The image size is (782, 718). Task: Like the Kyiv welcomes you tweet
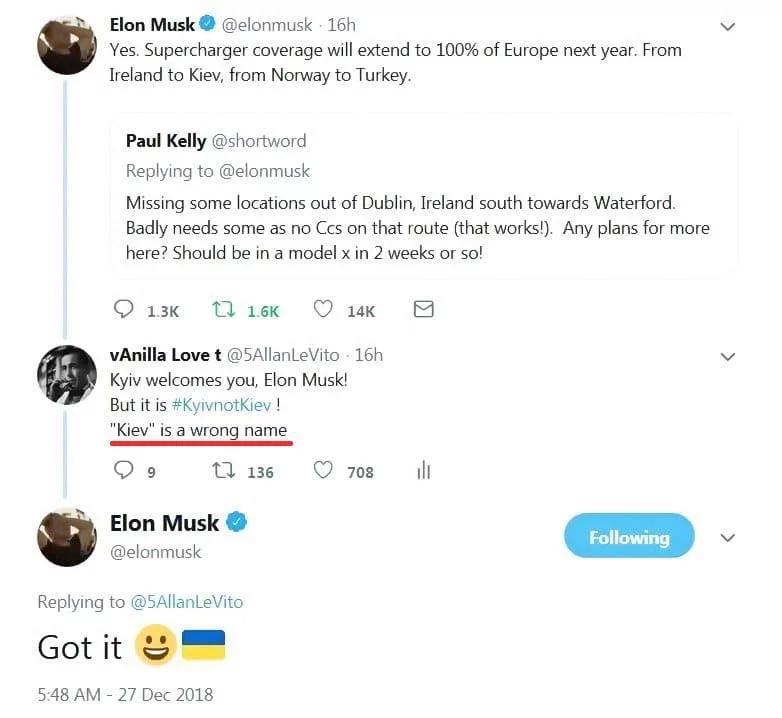(323, 470)
